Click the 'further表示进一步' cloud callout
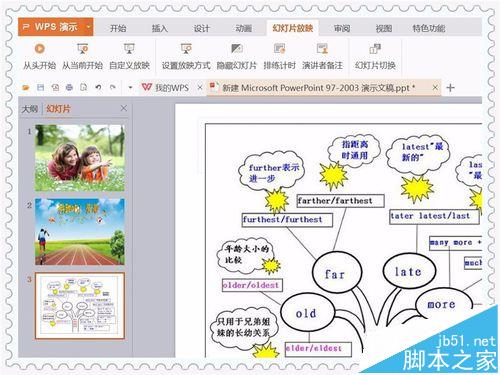500x375 pixels. pos(271,171)
